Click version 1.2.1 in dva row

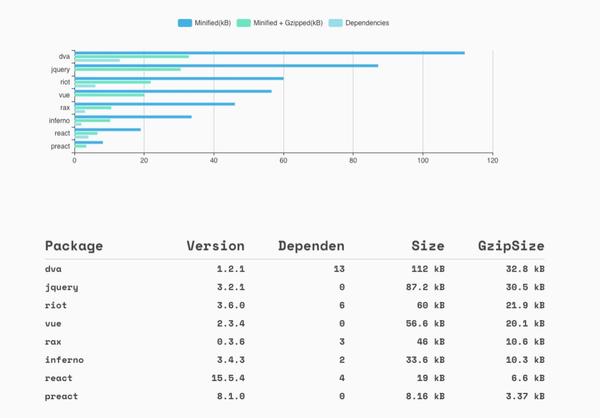click(231, 269)
